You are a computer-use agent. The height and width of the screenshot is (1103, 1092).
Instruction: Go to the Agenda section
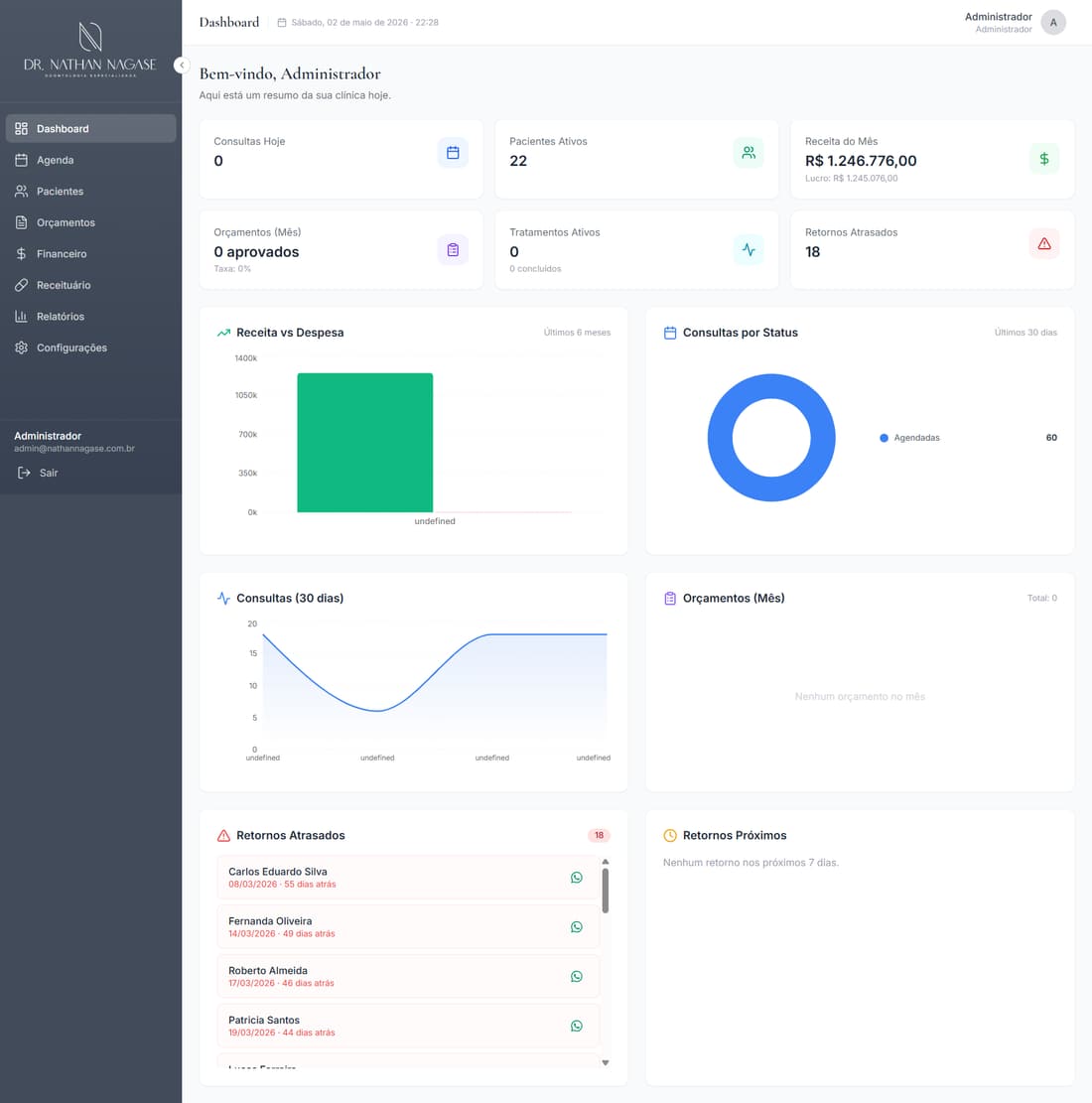coord(90,160)
